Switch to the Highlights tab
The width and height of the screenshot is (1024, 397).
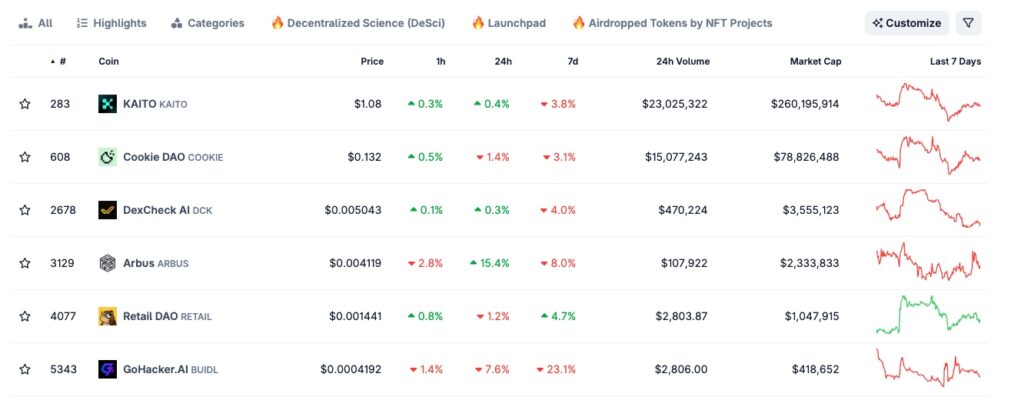[x=112, y=23]
